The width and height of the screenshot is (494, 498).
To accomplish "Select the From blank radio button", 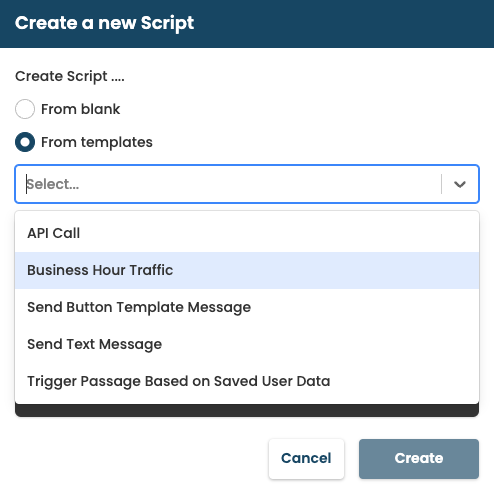I will (x=25, y=109).
